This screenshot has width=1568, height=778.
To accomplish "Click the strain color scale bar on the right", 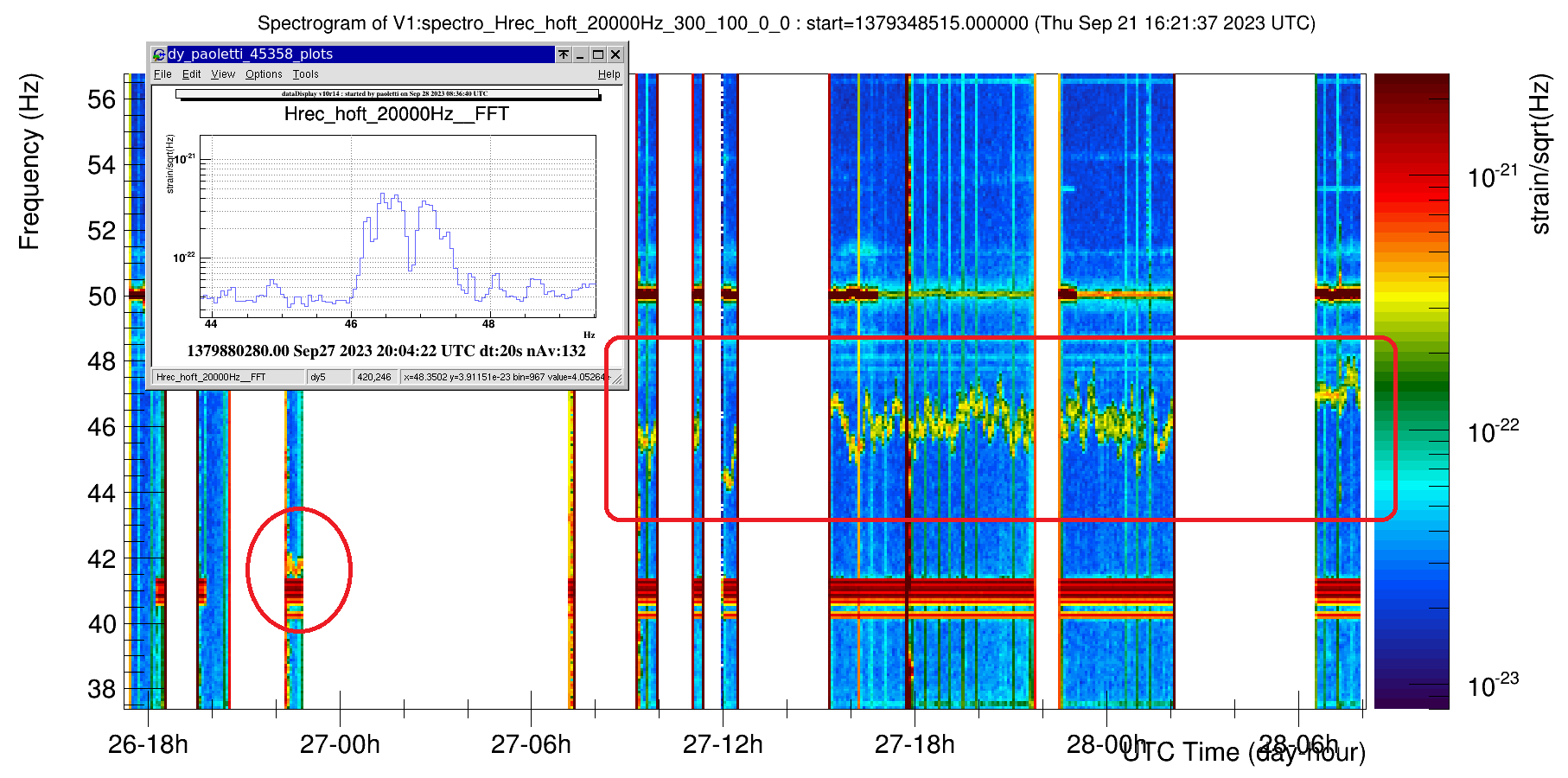I will click(1411, 391).
